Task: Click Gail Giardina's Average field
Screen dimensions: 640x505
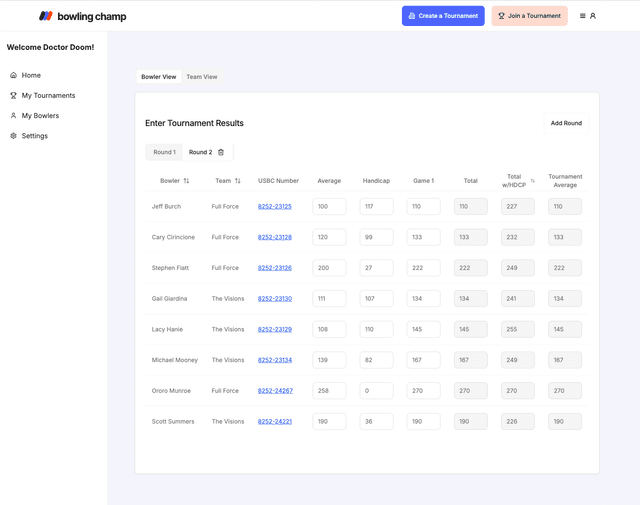Action: click(x=329, y=298)
